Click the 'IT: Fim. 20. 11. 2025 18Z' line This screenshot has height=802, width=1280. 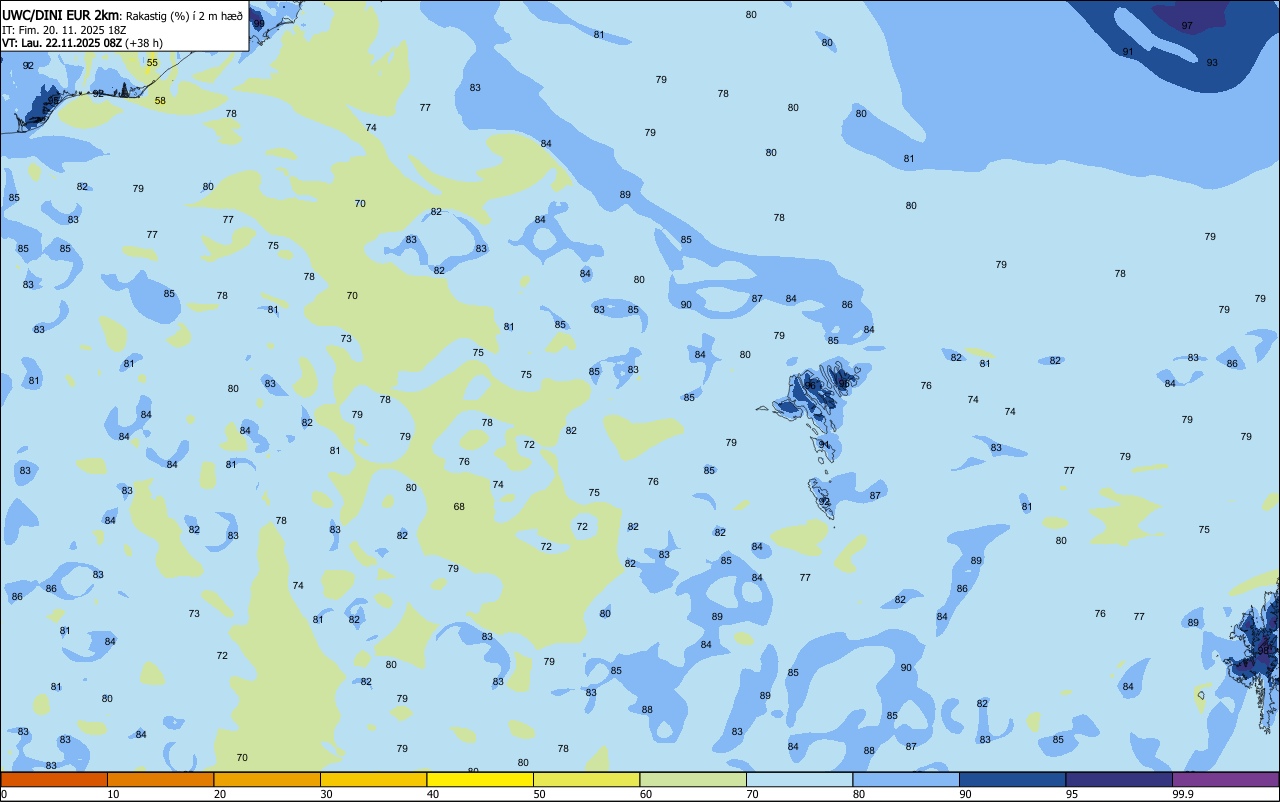coord(63,30)
